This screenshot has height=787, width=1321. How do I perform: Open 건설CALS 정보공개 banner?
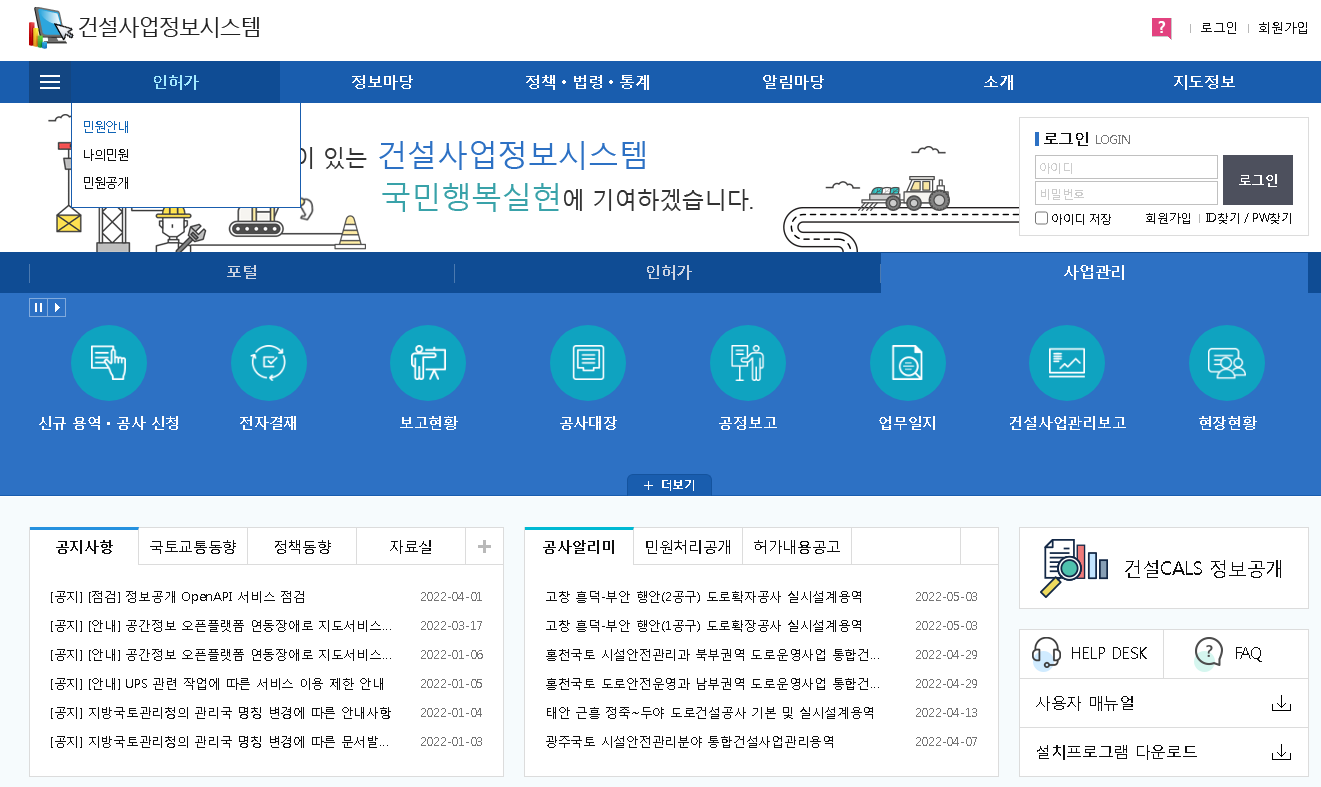tap(1164, 568)
